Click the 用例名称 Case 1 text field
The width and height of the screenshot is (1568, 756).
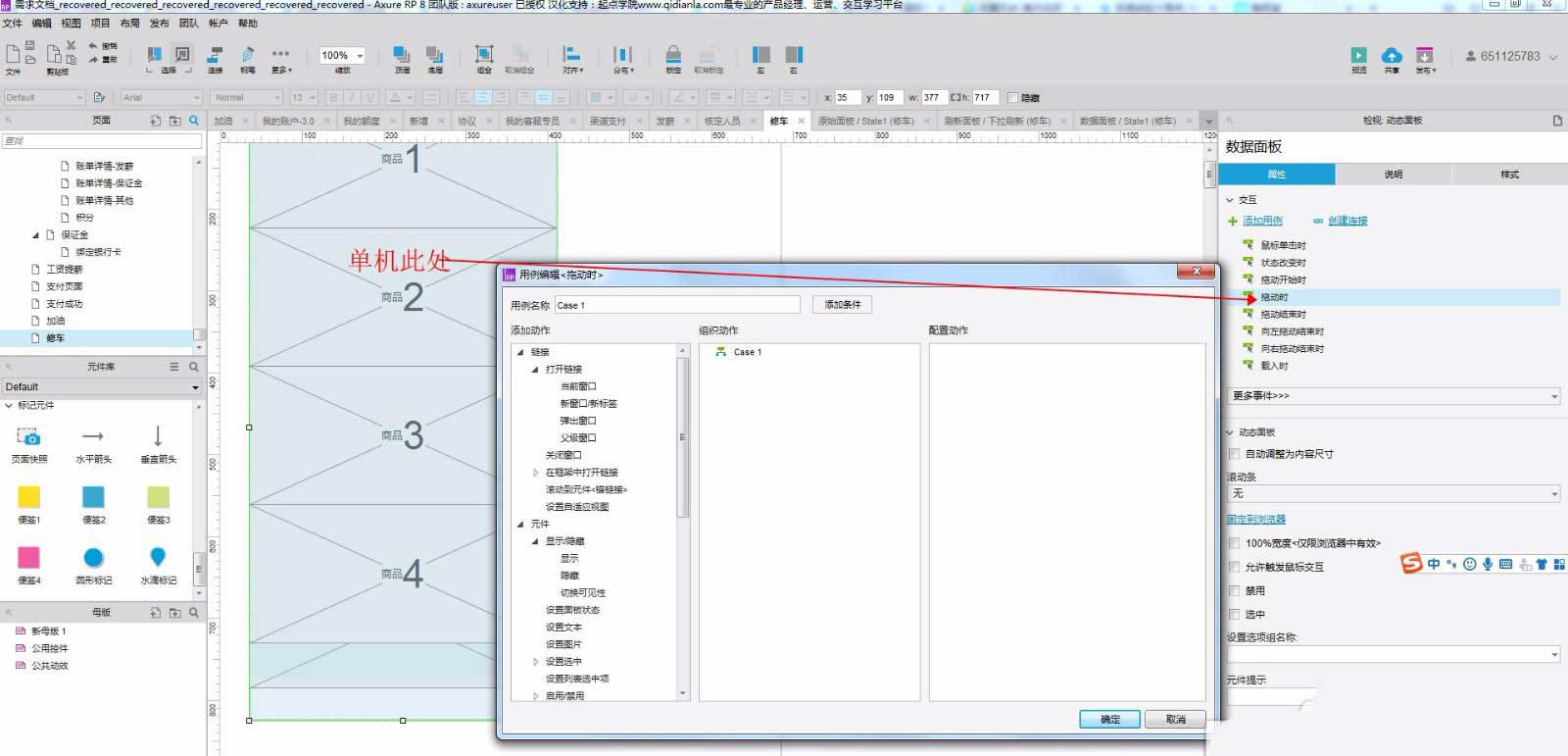(x=677, y=305)
